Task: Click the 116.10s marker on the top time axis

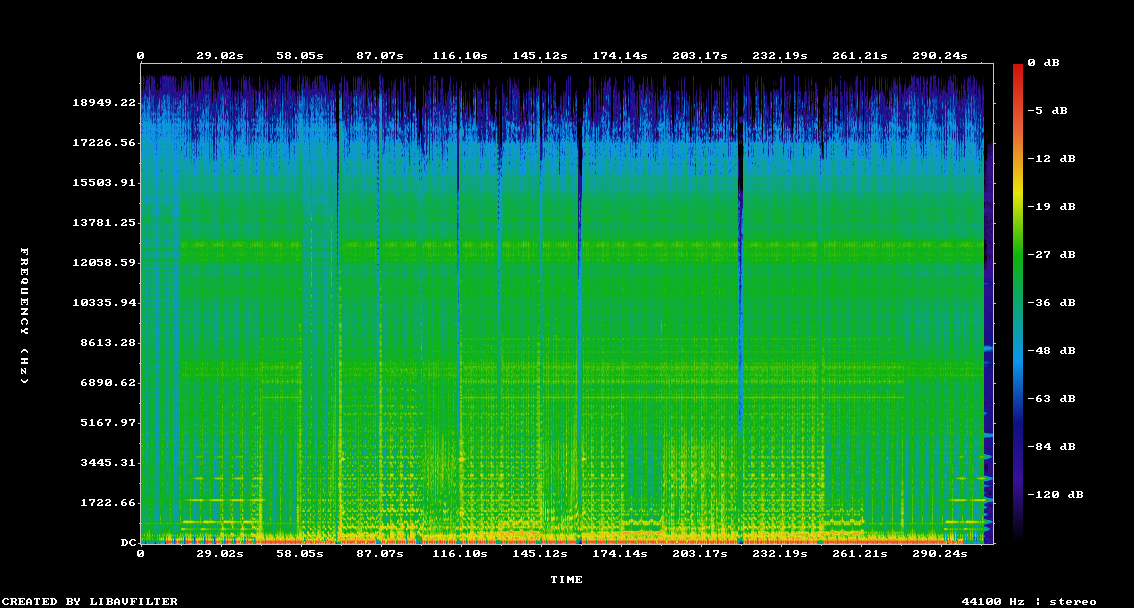Action: click(460, 56)
